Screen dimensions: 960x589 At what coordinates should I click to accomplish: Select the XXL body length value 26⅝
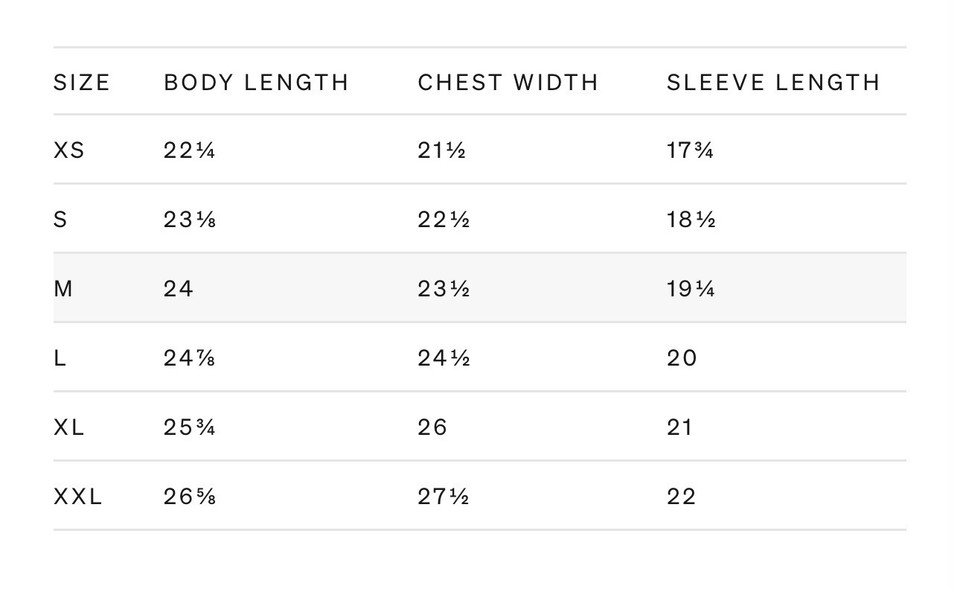coord(190,496)
